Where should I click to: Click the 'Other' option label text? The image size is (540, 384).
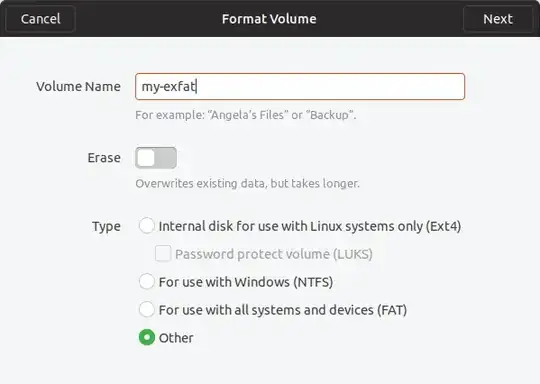176,338
